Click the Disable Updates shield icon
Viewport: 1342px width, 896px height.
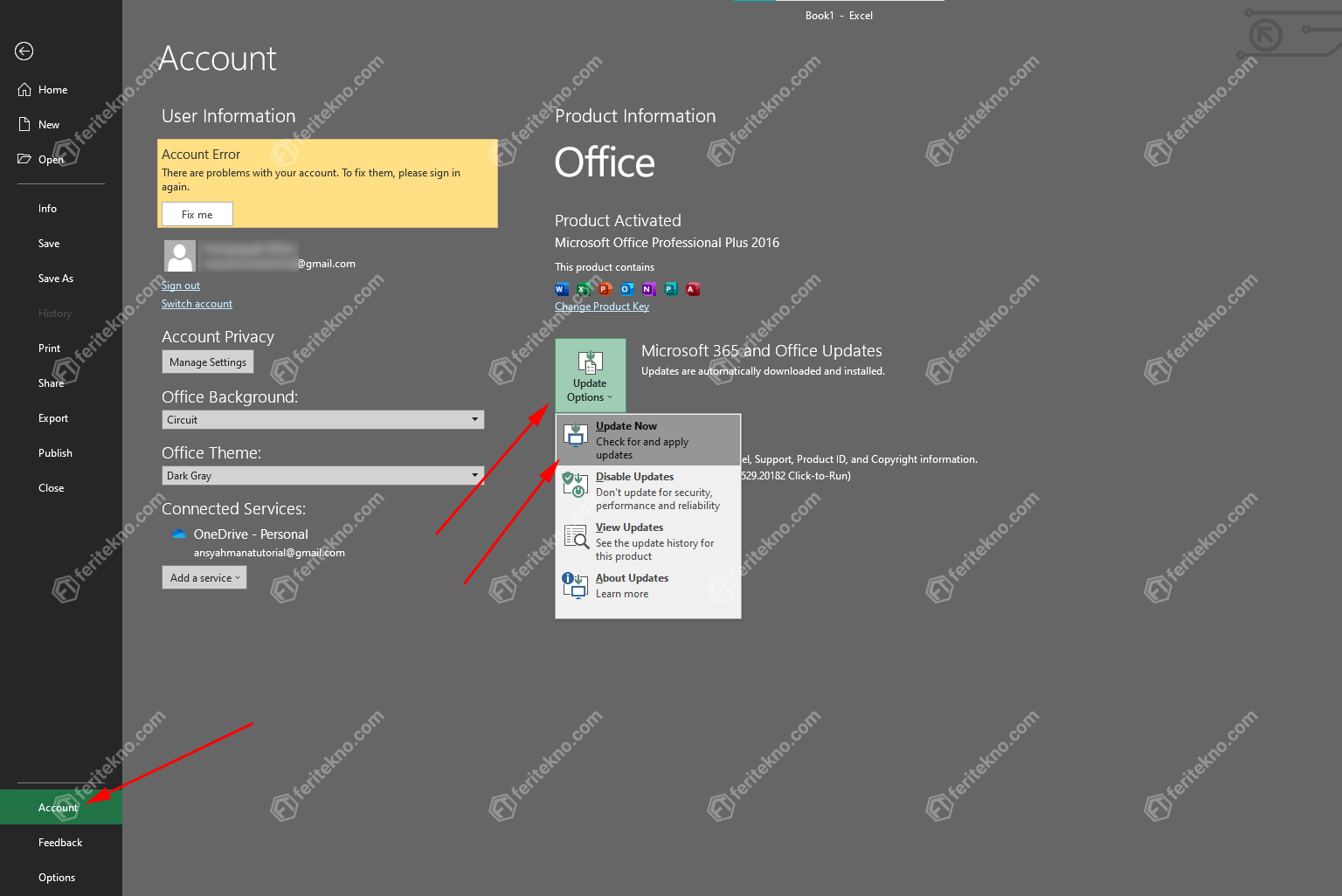[x=575, y=485]
